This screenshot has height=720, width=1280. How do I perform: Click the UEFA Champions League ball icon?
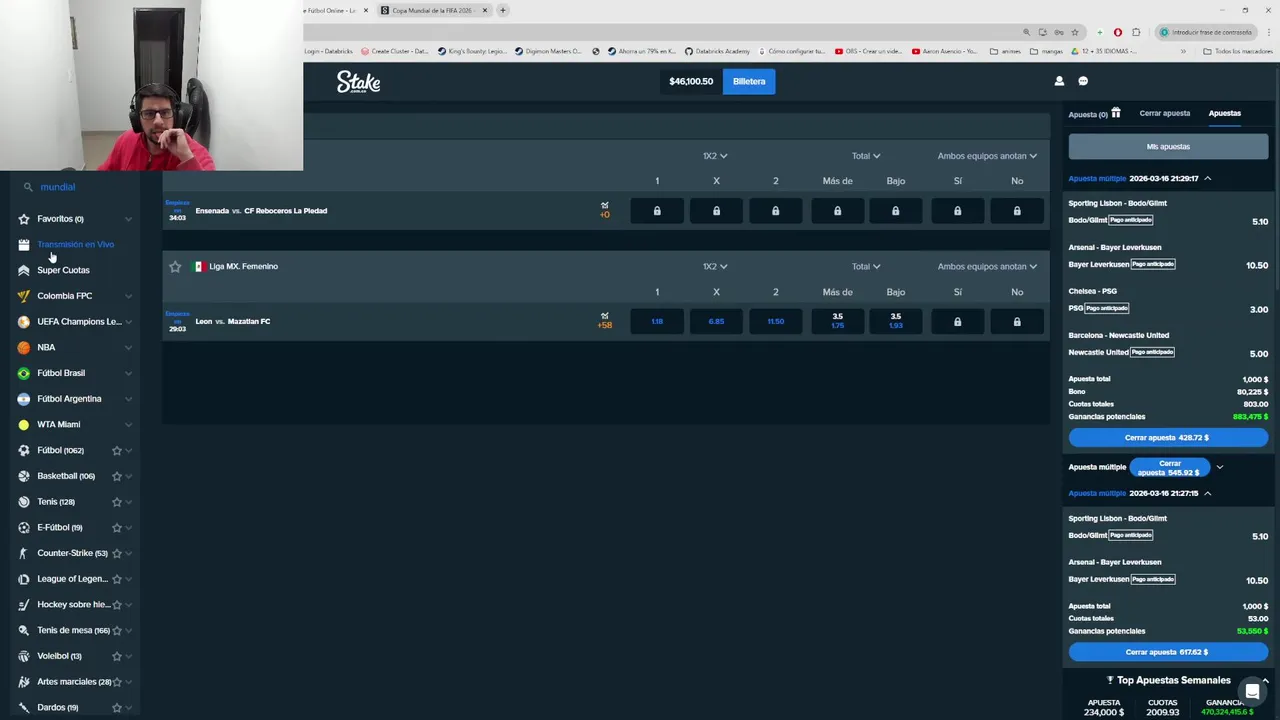pyautogui.click(x=24, y=322)
